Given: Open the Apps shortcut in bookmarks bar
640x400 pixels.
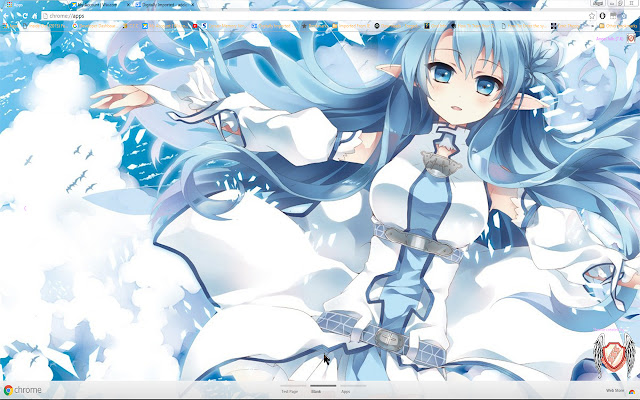Looking at the screenshot, I should (x=10, y=26).
